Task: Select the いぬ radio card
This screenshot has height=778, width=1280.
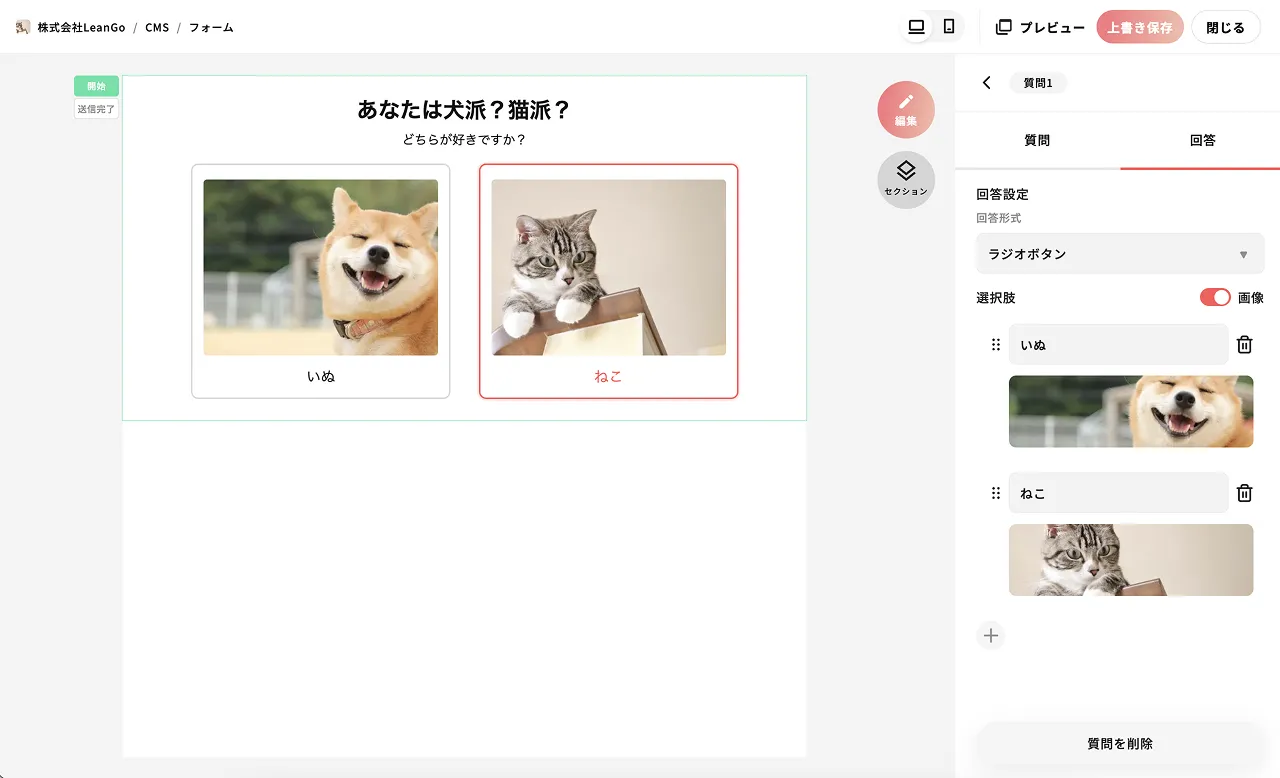Action: pos(321,281)
